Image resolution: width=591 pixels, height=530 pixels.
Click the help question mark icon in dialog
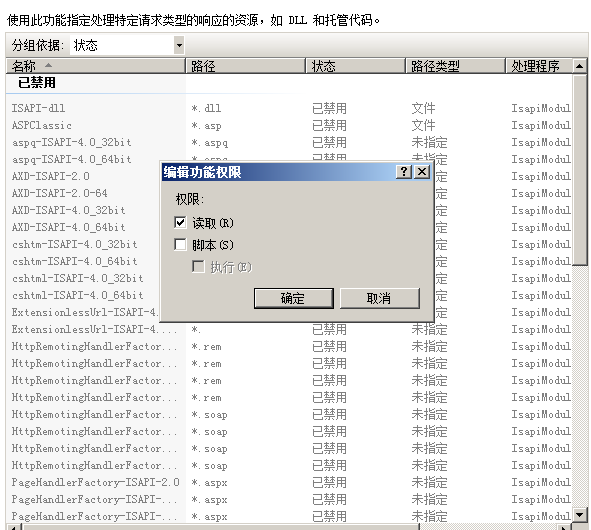(x=404, y=172)
